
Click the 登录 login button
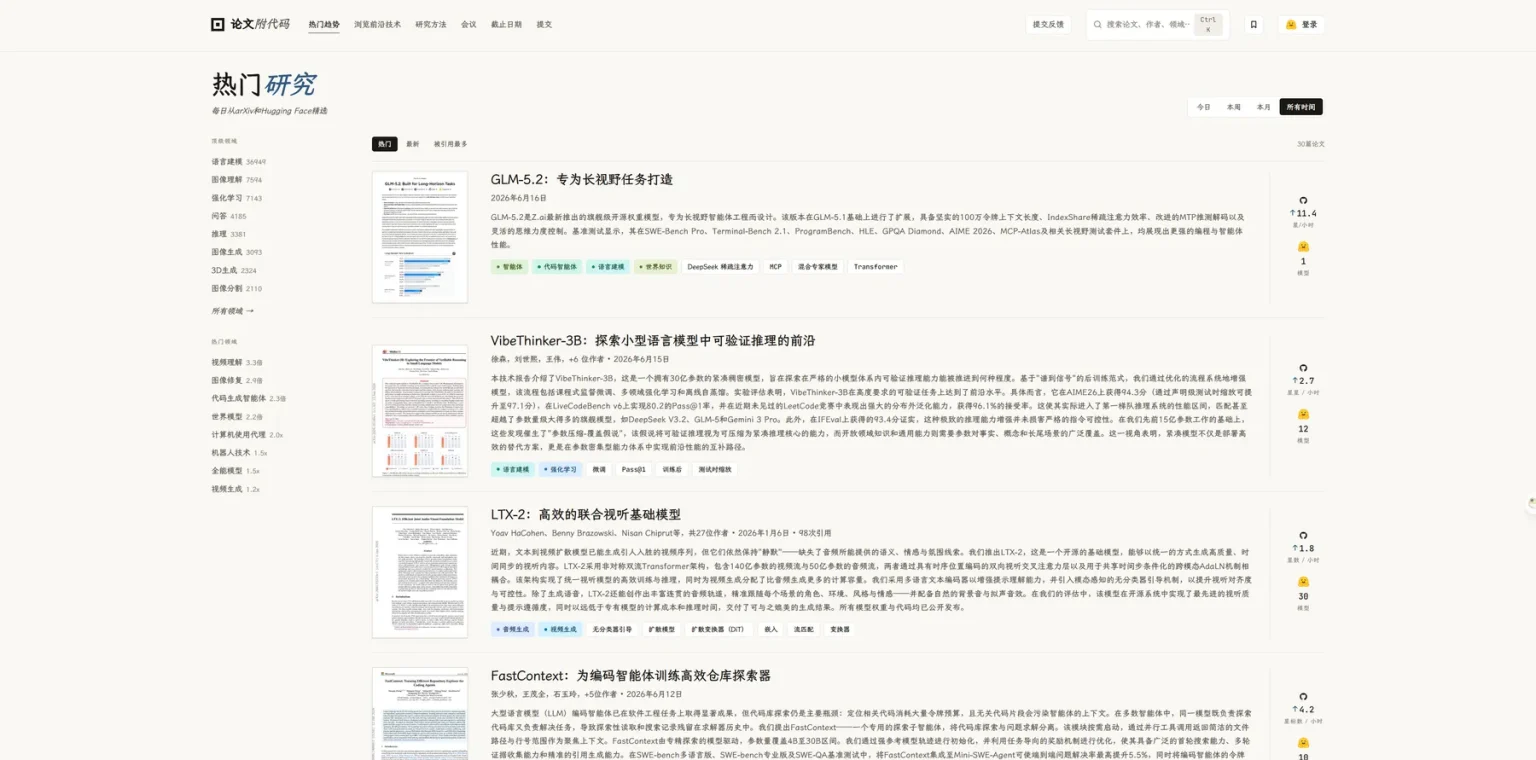coord(1301,24)
